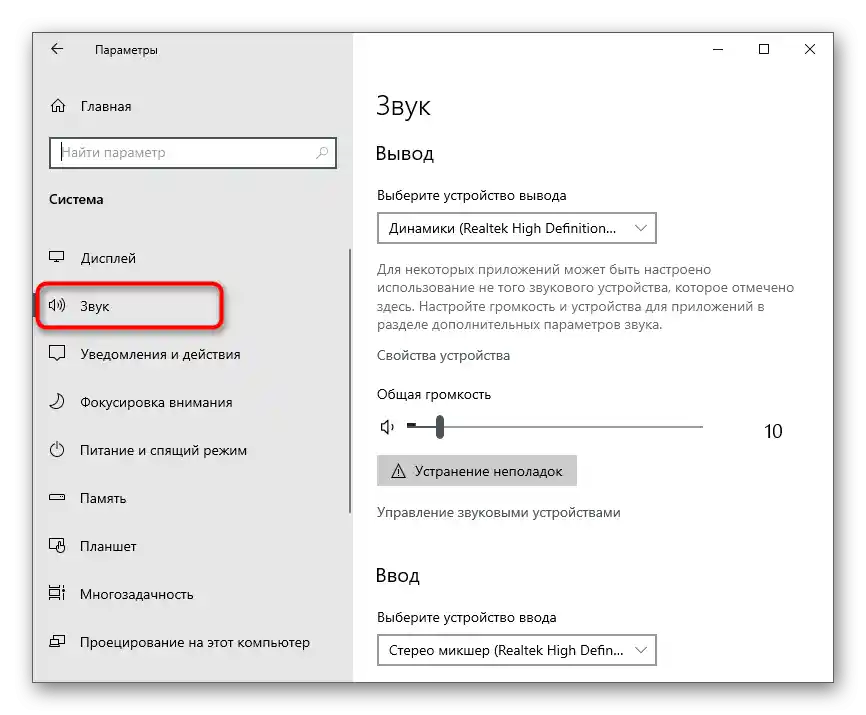Click the Уведомления и действия icon
The width and height of the screenshot is (866, 715).
click(57, 353)
